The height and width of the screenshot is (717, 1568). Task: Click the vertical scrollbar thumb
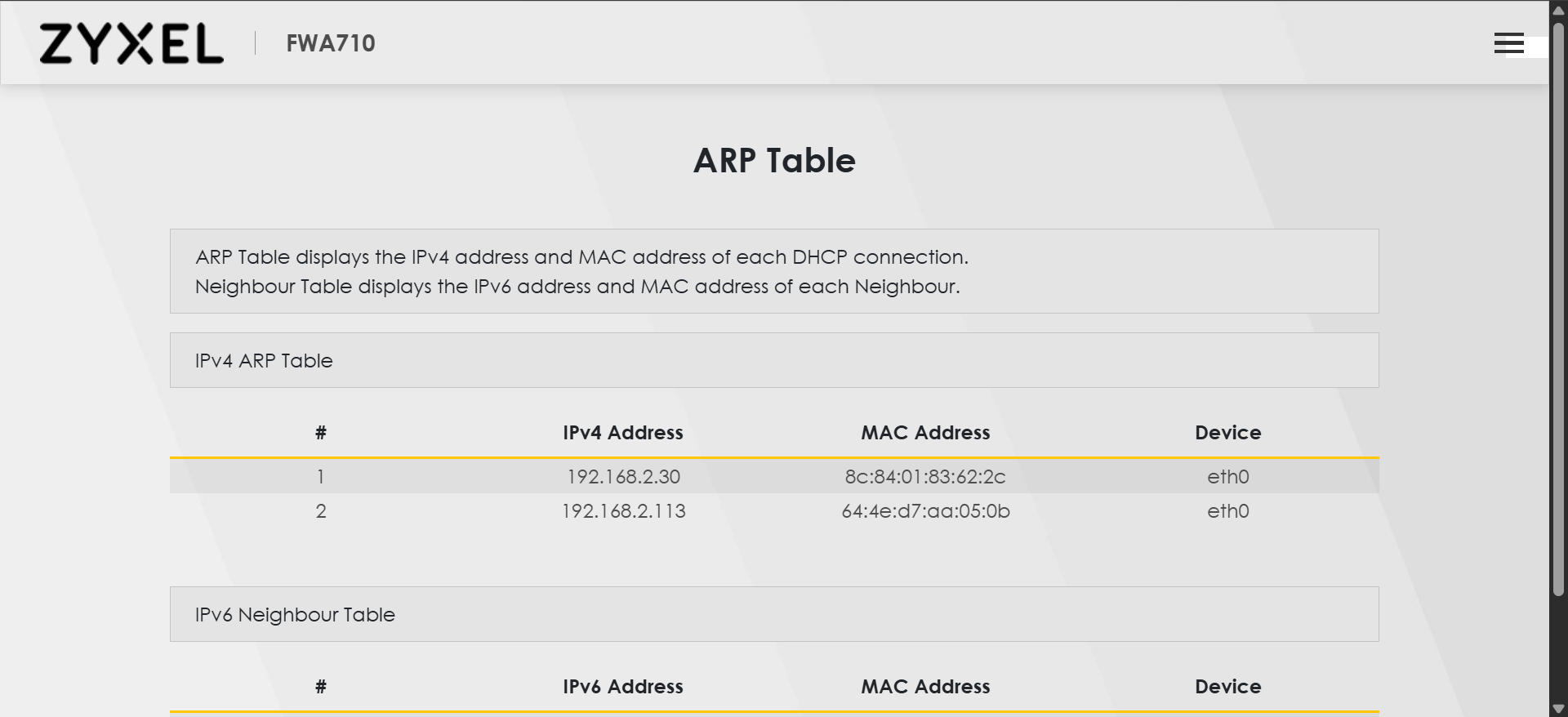[x=1558, y=309]
